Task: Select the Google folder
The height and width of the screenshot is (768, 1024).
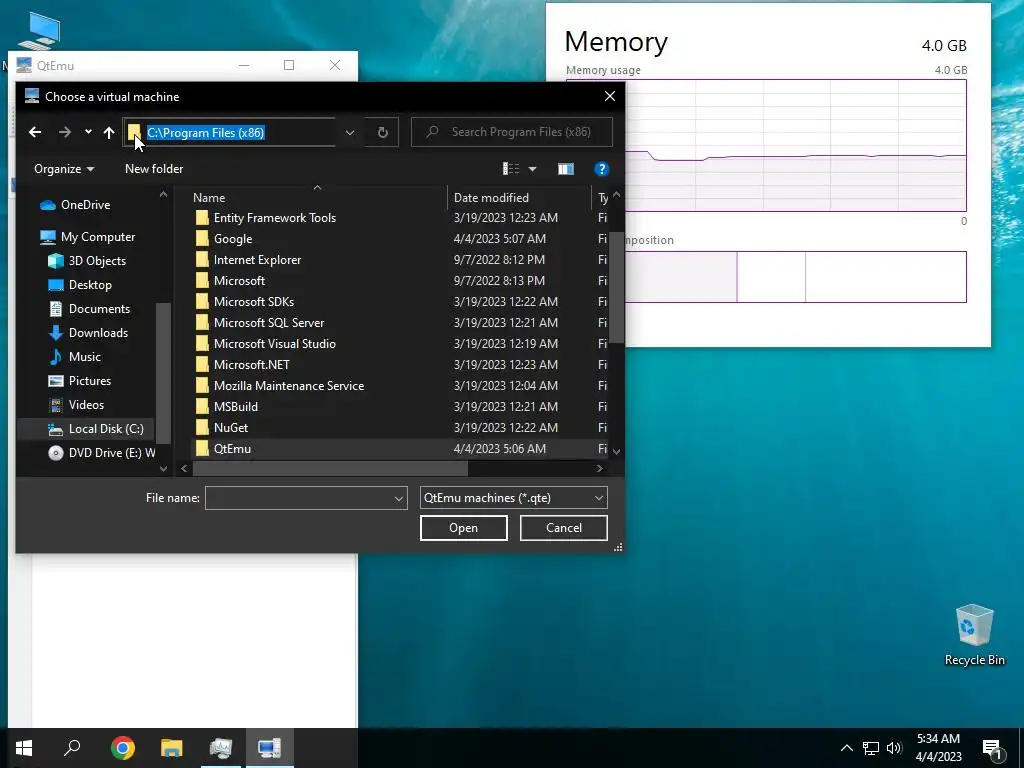Action: point(233,239)
